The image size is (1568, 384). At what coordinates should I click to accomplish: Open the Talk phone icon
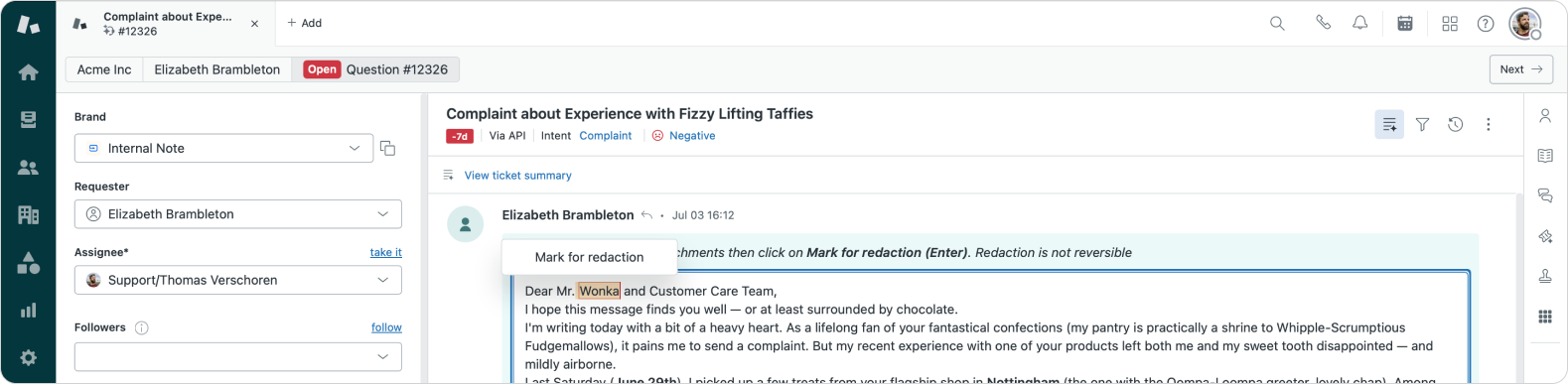pyautogui.click(x=1323, y=23)
